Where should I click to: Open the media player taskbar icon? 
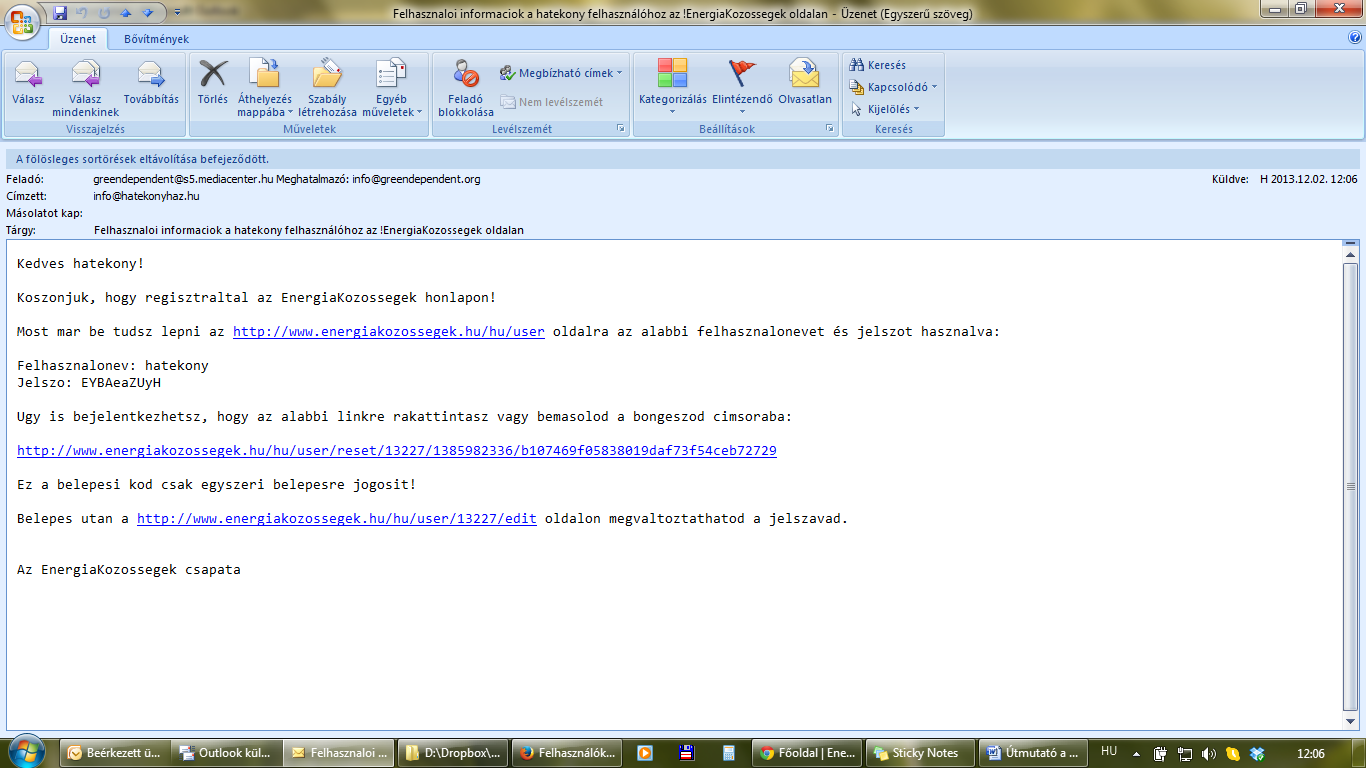pos(645,753)
